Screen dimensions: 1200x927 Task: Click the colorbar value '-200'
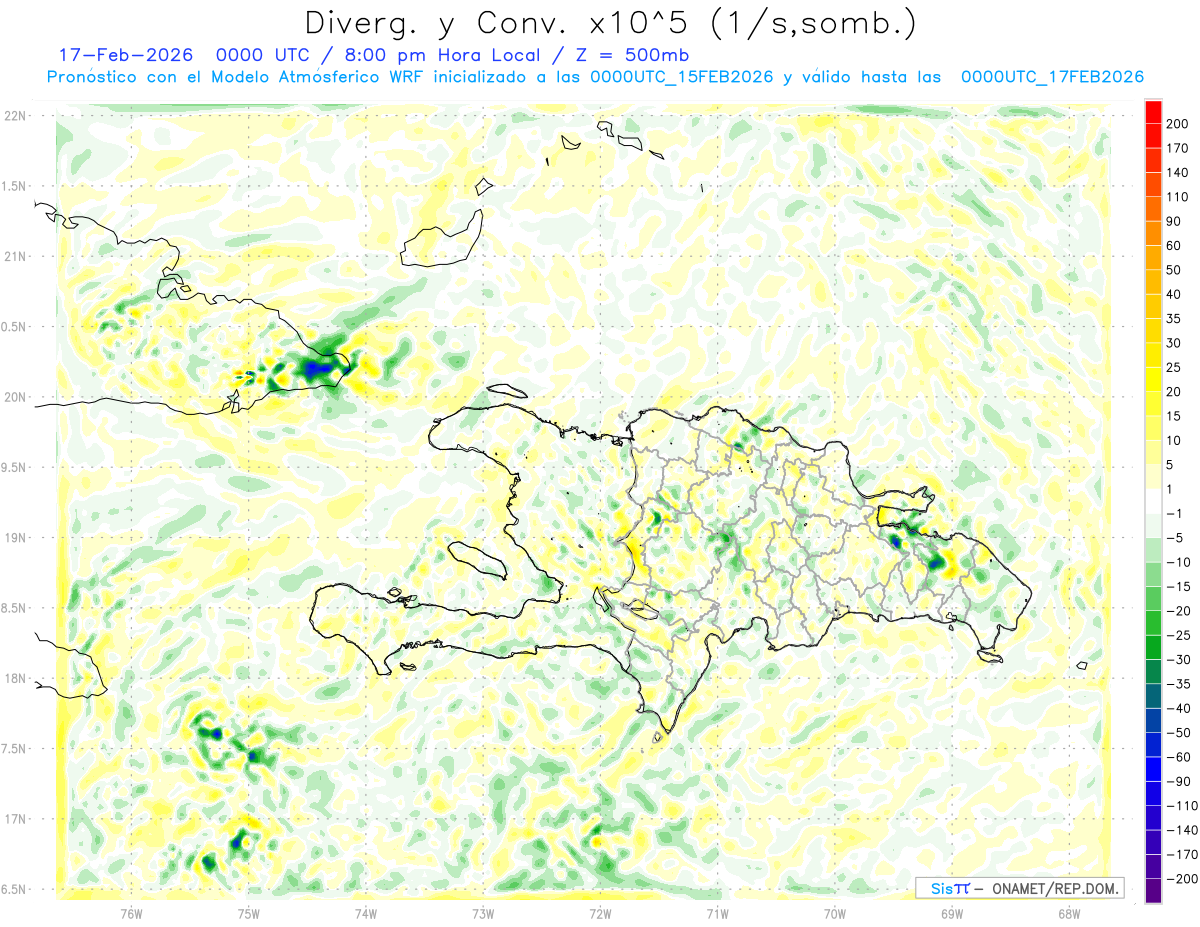(1180, 879)
